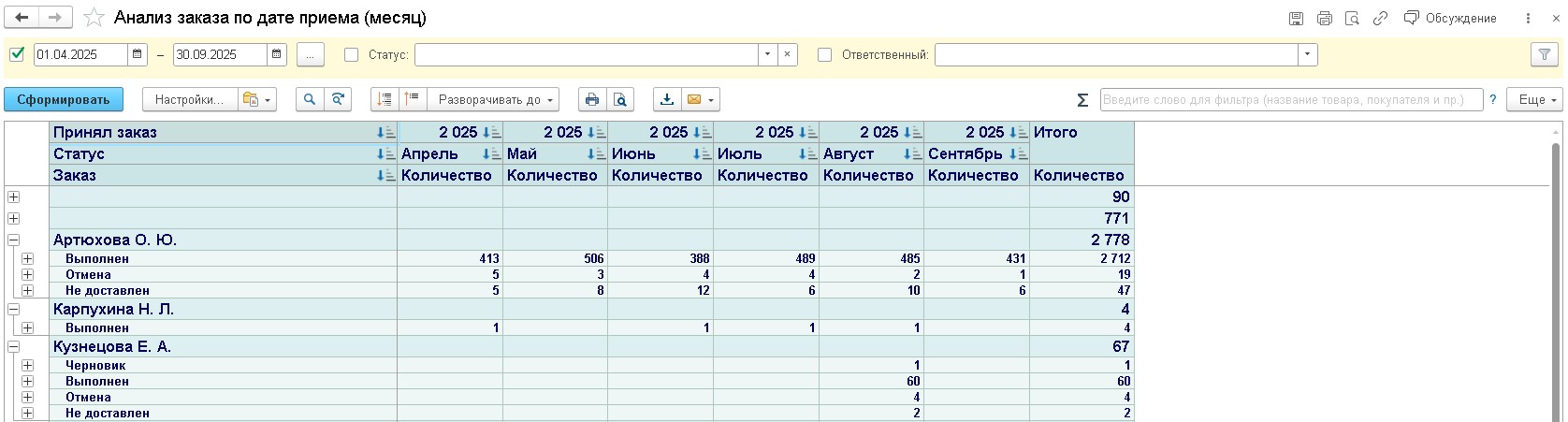This screenshot has height=422, width=1568.
Task: Click the sigma sum icon
Action: 1082,100
